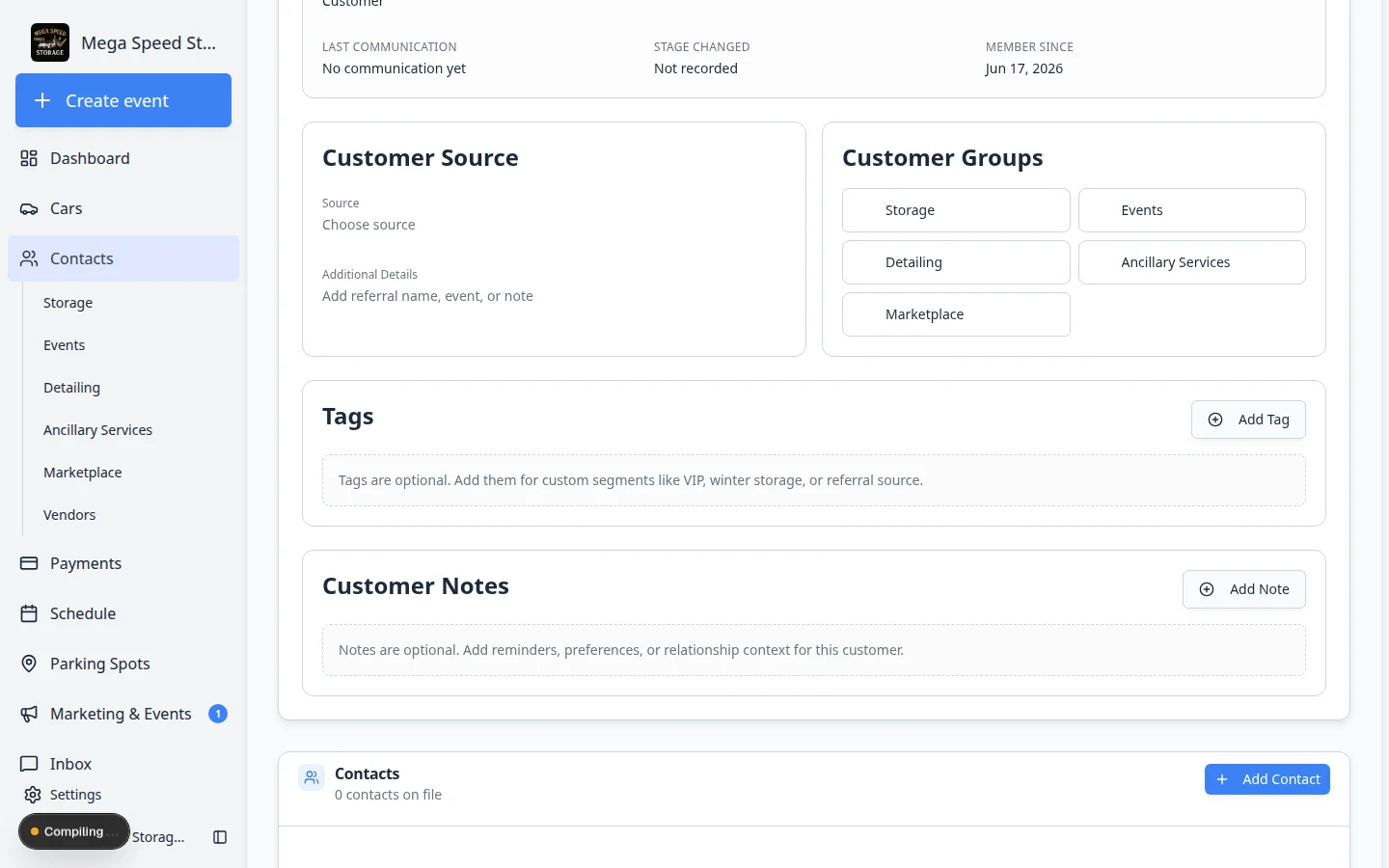This screenshot has height=868, width=1389.
Task: Click the Add Tag button
Action: pyautogui.click(x=1248, y=420)
